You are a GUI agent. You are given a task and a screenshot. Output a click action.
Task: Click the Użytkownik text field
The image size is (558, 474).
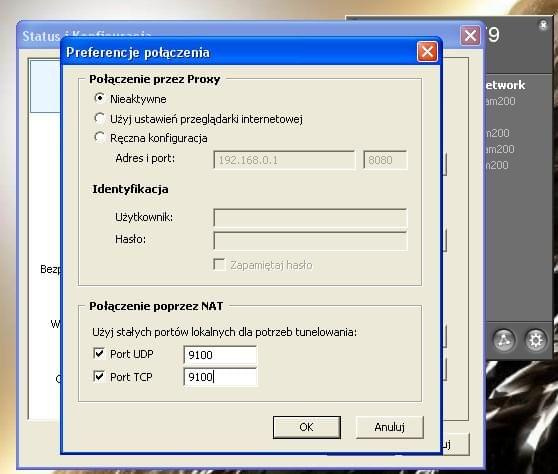coord(310,217)
